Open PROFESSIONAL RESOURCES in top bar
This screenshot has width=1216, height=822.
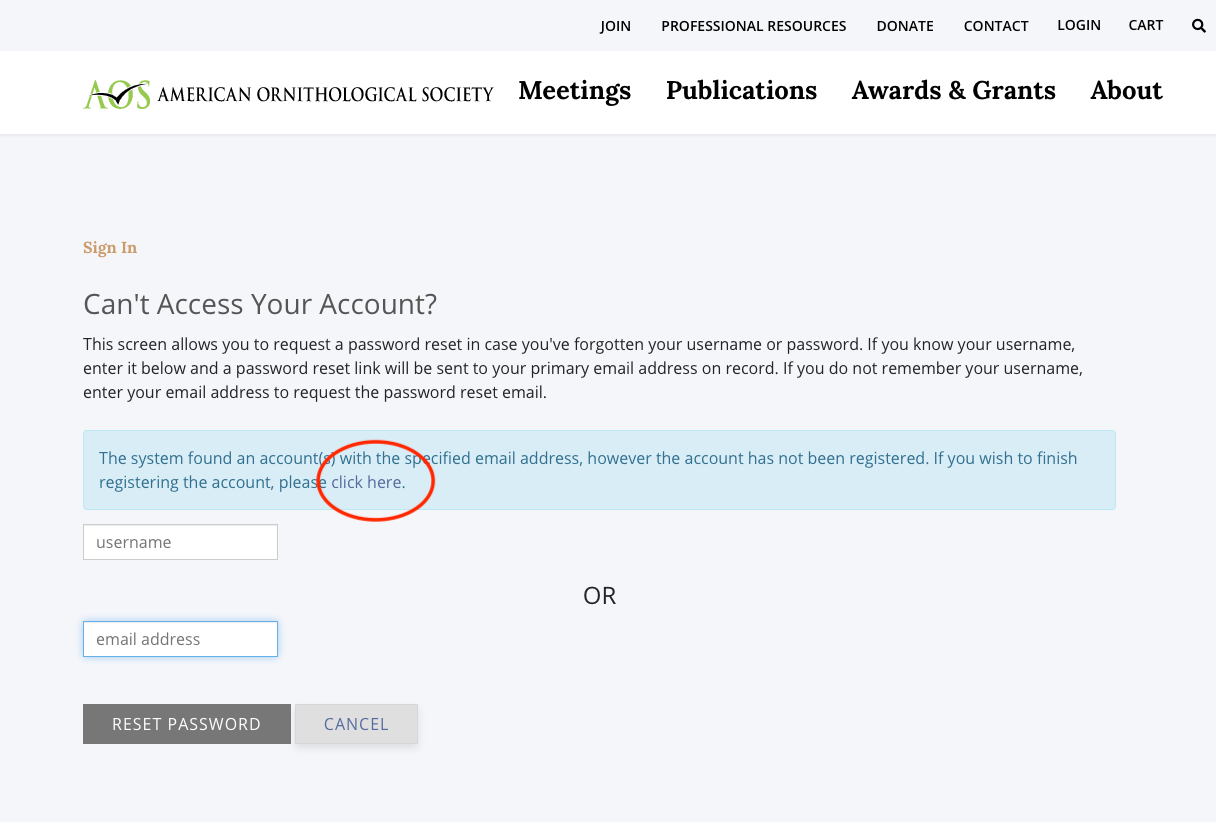pos(753,26)
